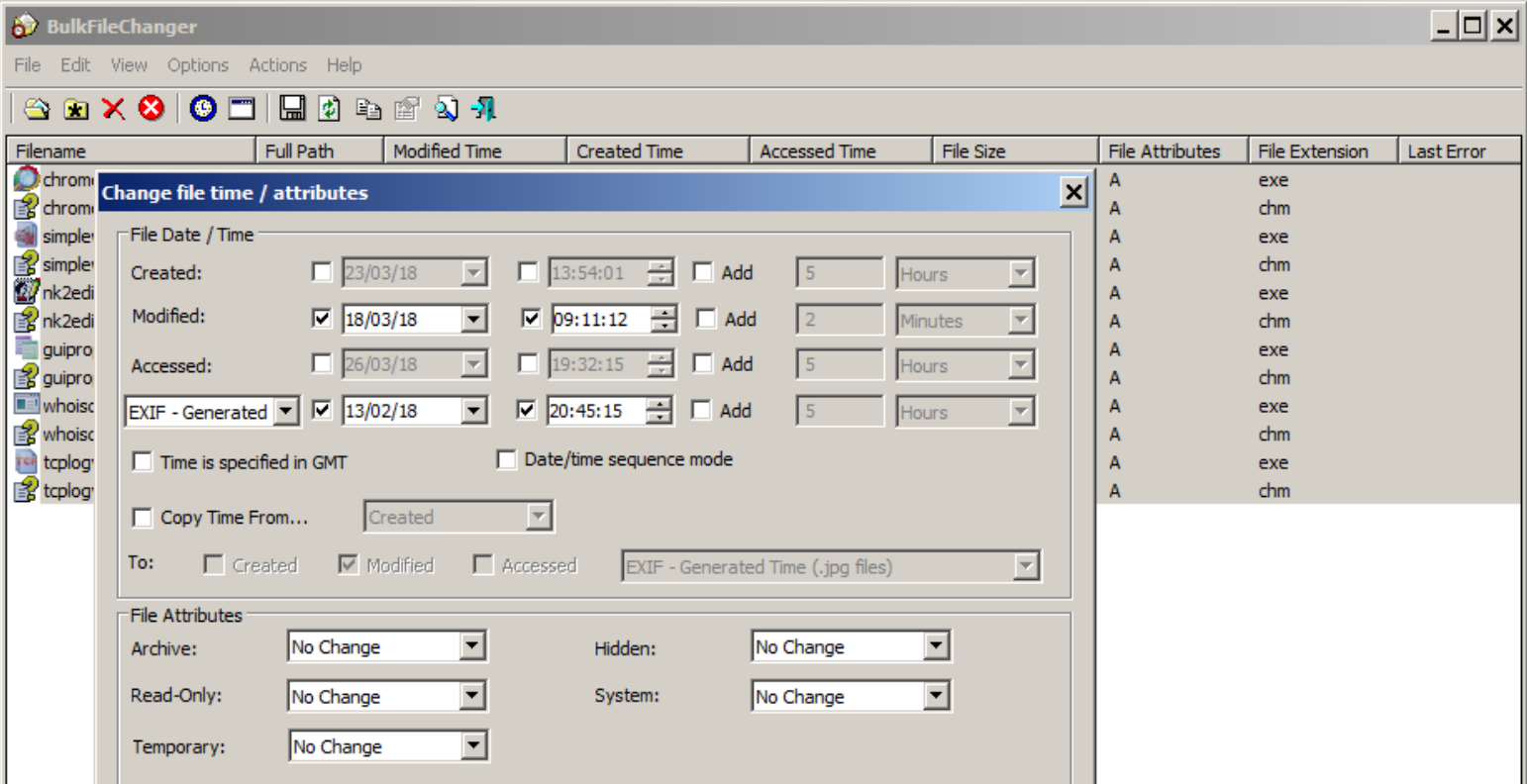Open the Modified date dropdown calendar
Image resolution: width=1527 pixels, height=784 pixels.
tap(473, 319)
